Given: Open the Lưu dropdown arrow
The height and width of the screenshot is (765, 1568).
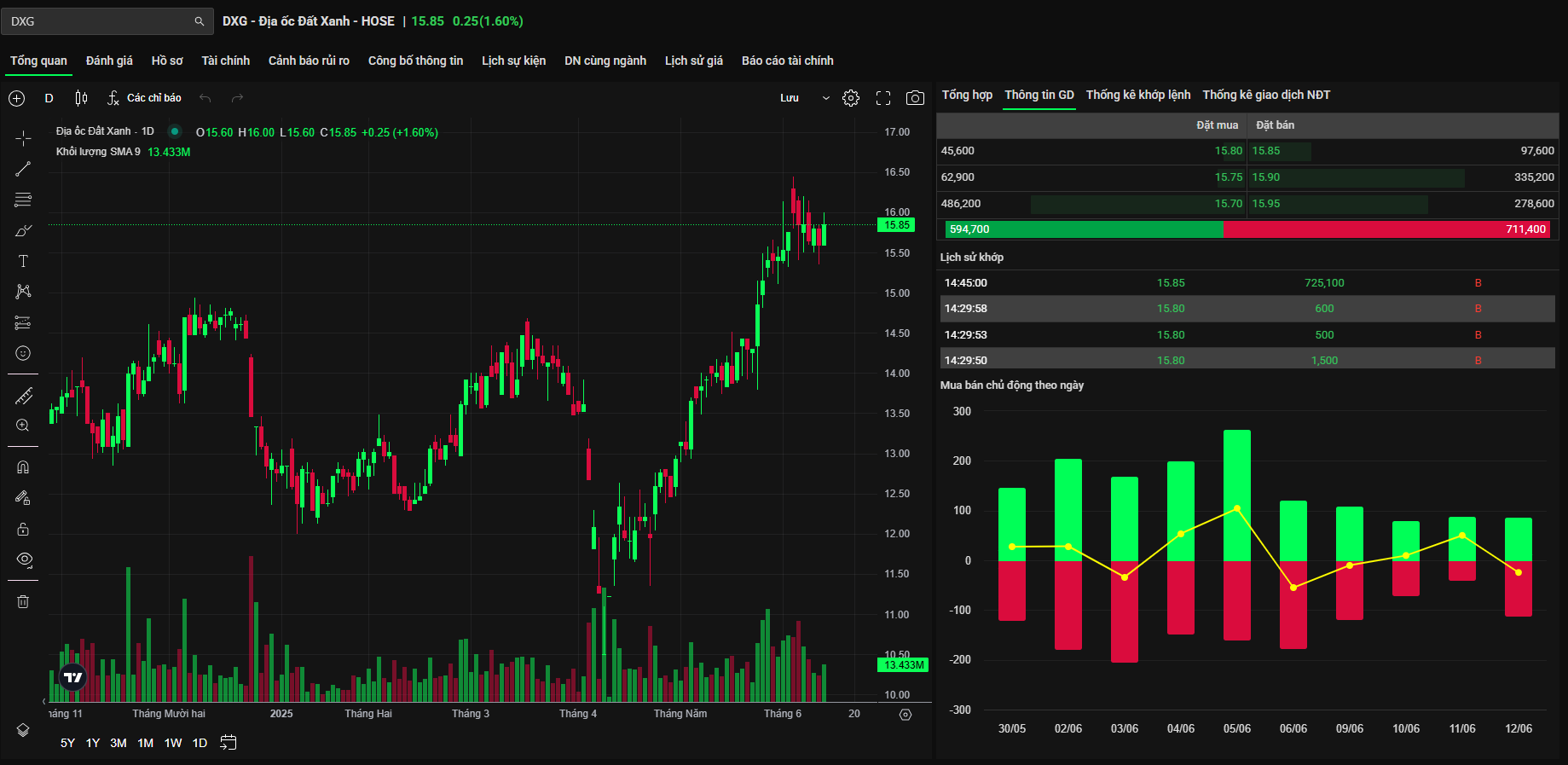Looking at the screenshot, I should [825, 98].
